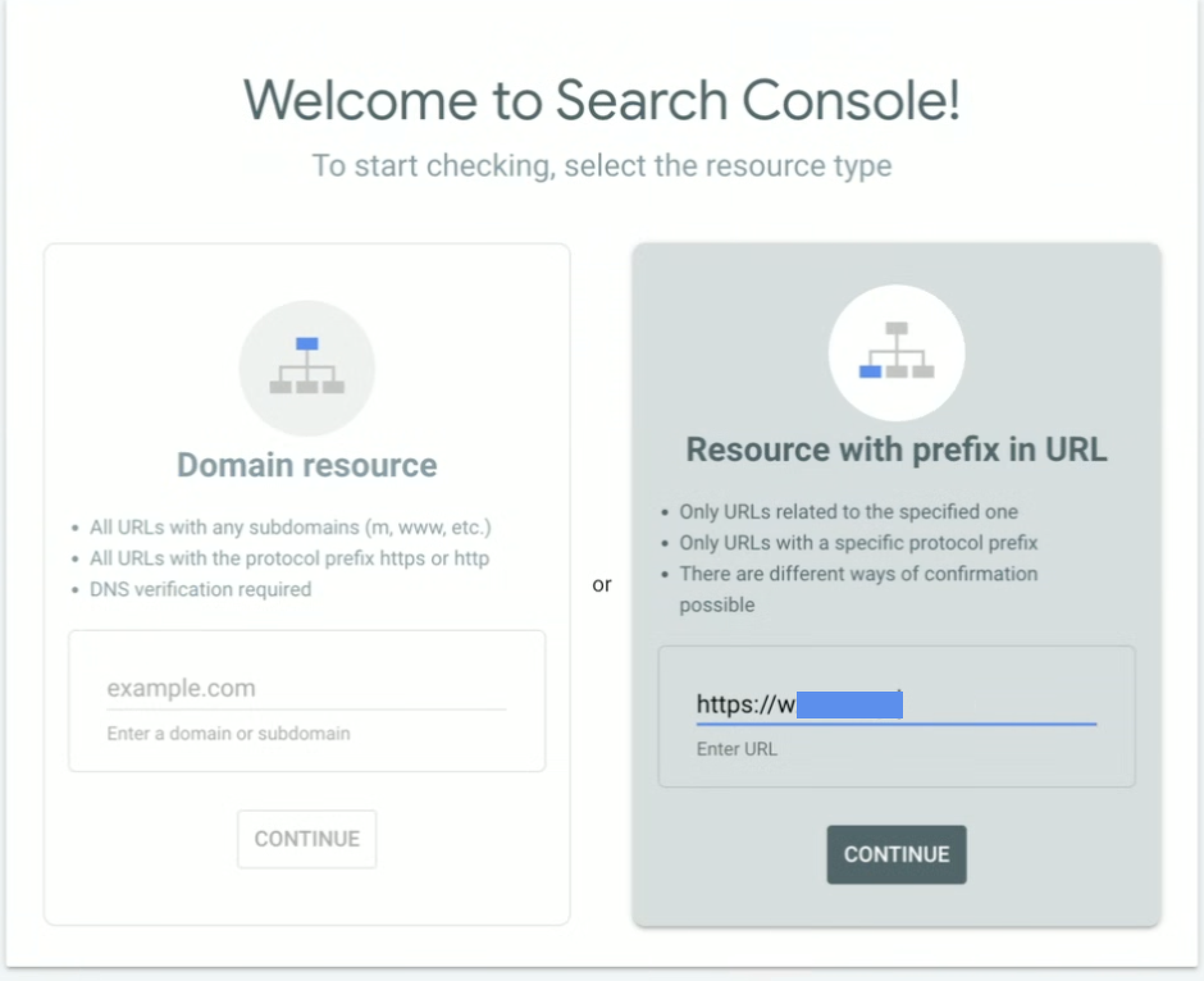This screenshot has height=981, width=1204.
Task: Click the Domain resource hierarchy icon
Action: 307,368
